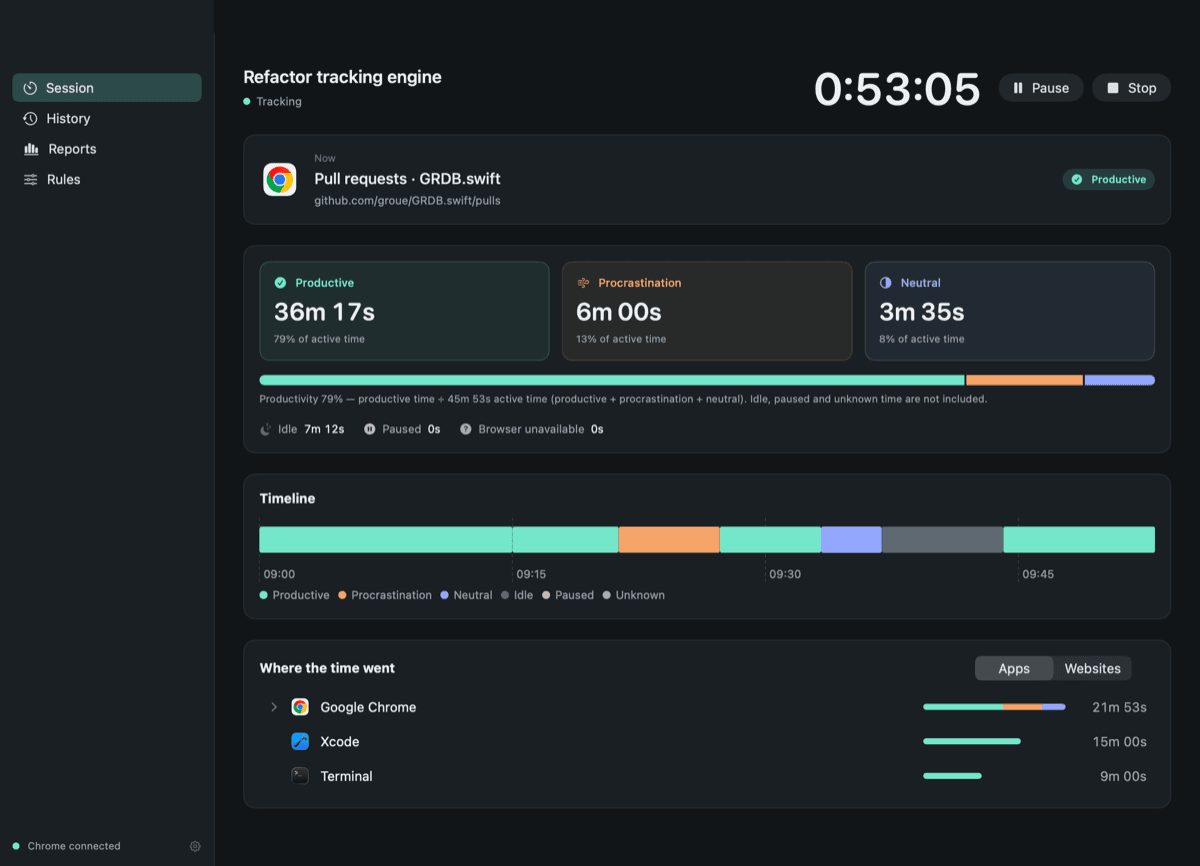1200x866 pixels.
Task: Switch to the Apps tab
Action: (1014, 668)
